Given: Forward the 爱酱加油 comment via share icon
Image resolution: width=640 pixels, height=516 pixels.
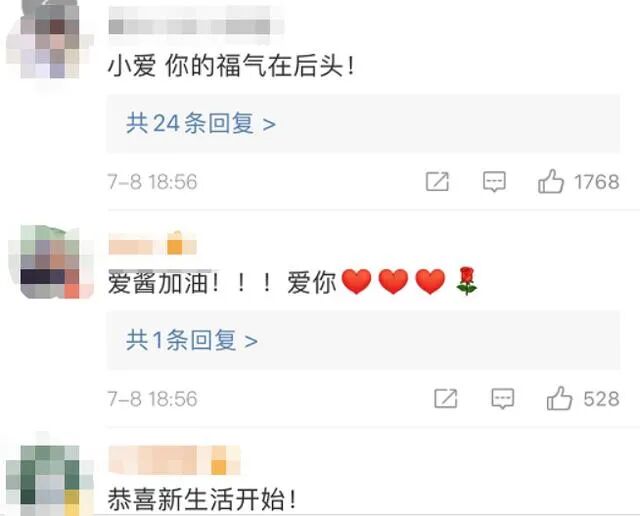Looking at the screenshot, I should point(445,398).
